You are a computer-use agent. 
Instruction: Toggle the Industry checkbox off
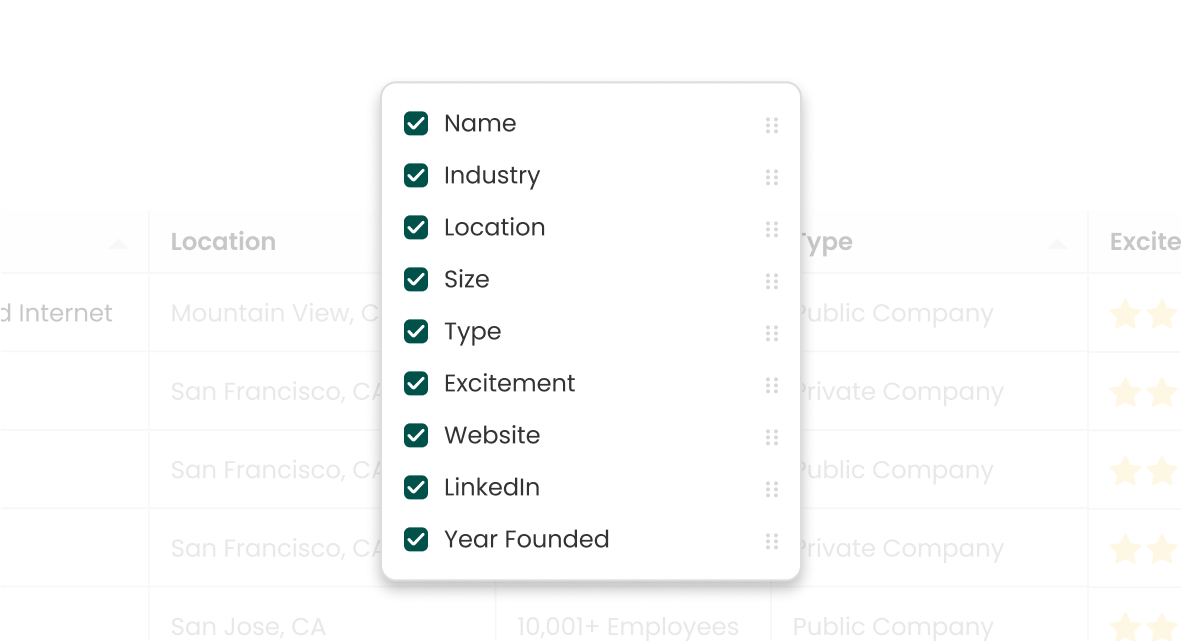pyautogui.click(x=416, y=175)
